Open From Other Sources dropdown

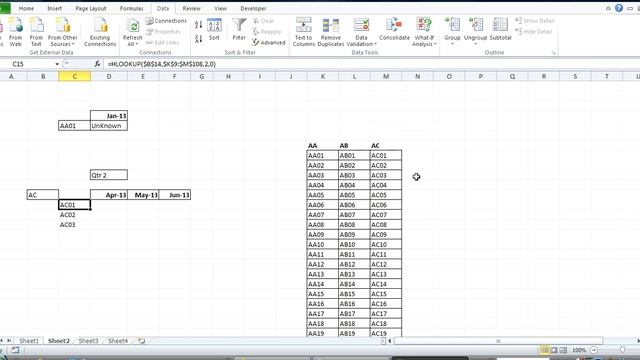click(x=62, y=32)
